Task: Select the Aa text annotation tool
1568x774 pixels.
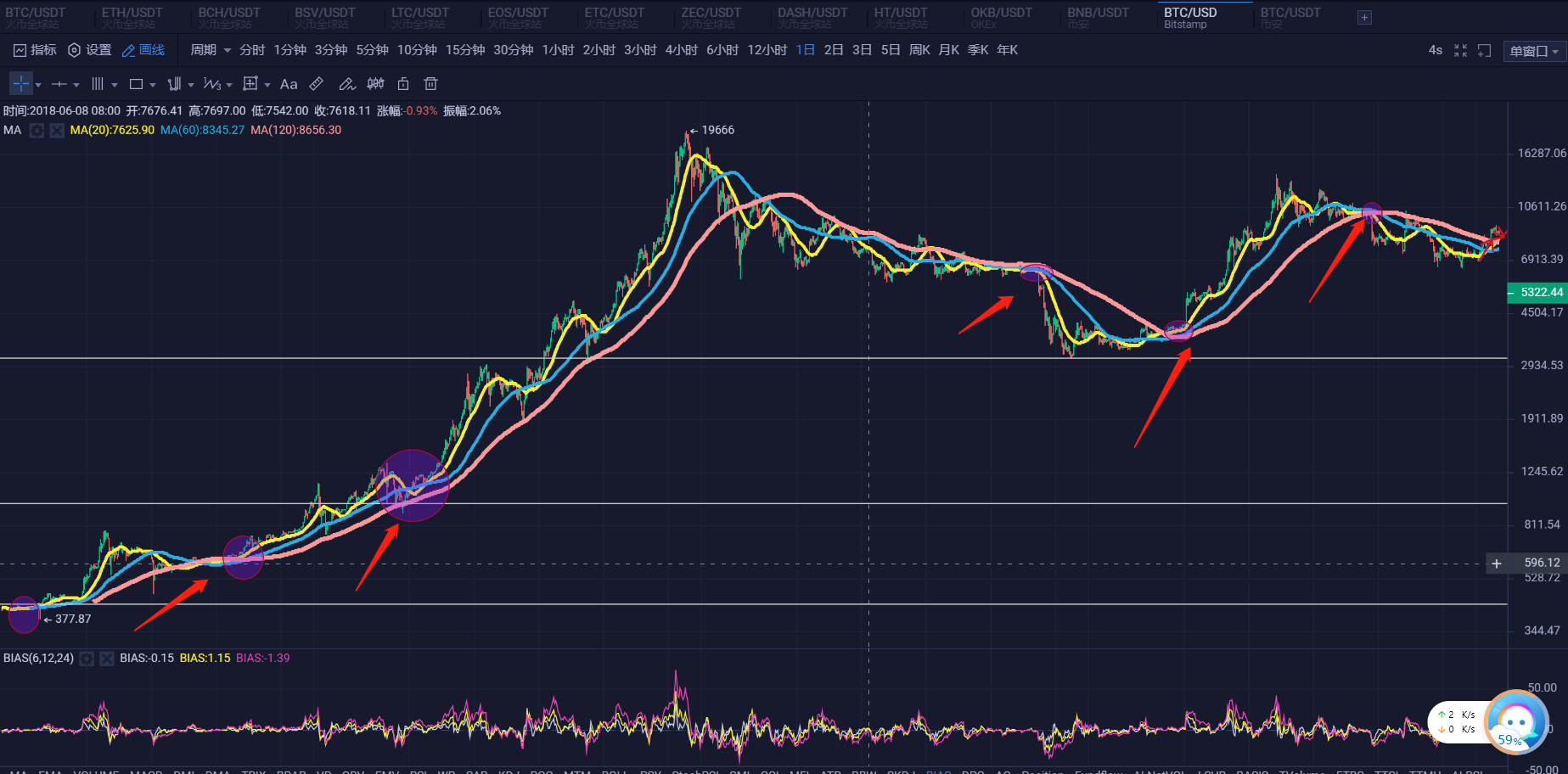Action: pyautogui.click(x=289, y=84)
